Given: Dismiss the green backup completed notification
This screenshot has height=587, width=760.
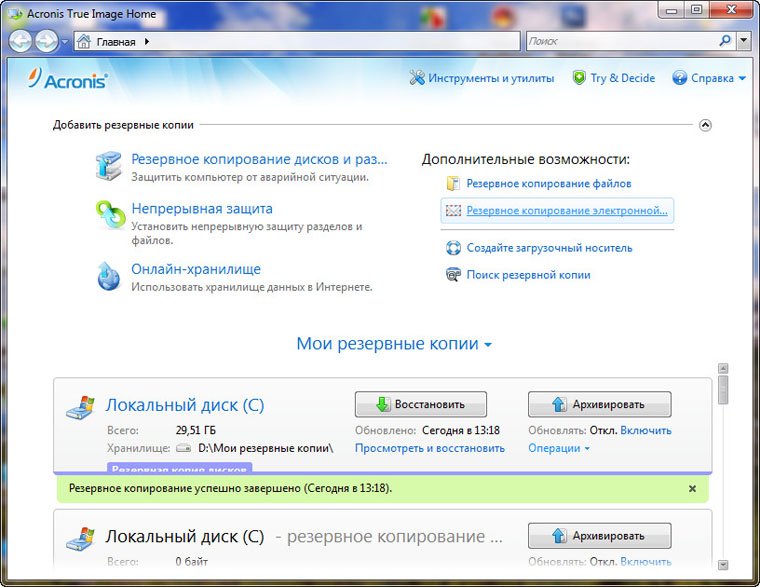Looking at the screenshot, I should click(x=692, y=489).
